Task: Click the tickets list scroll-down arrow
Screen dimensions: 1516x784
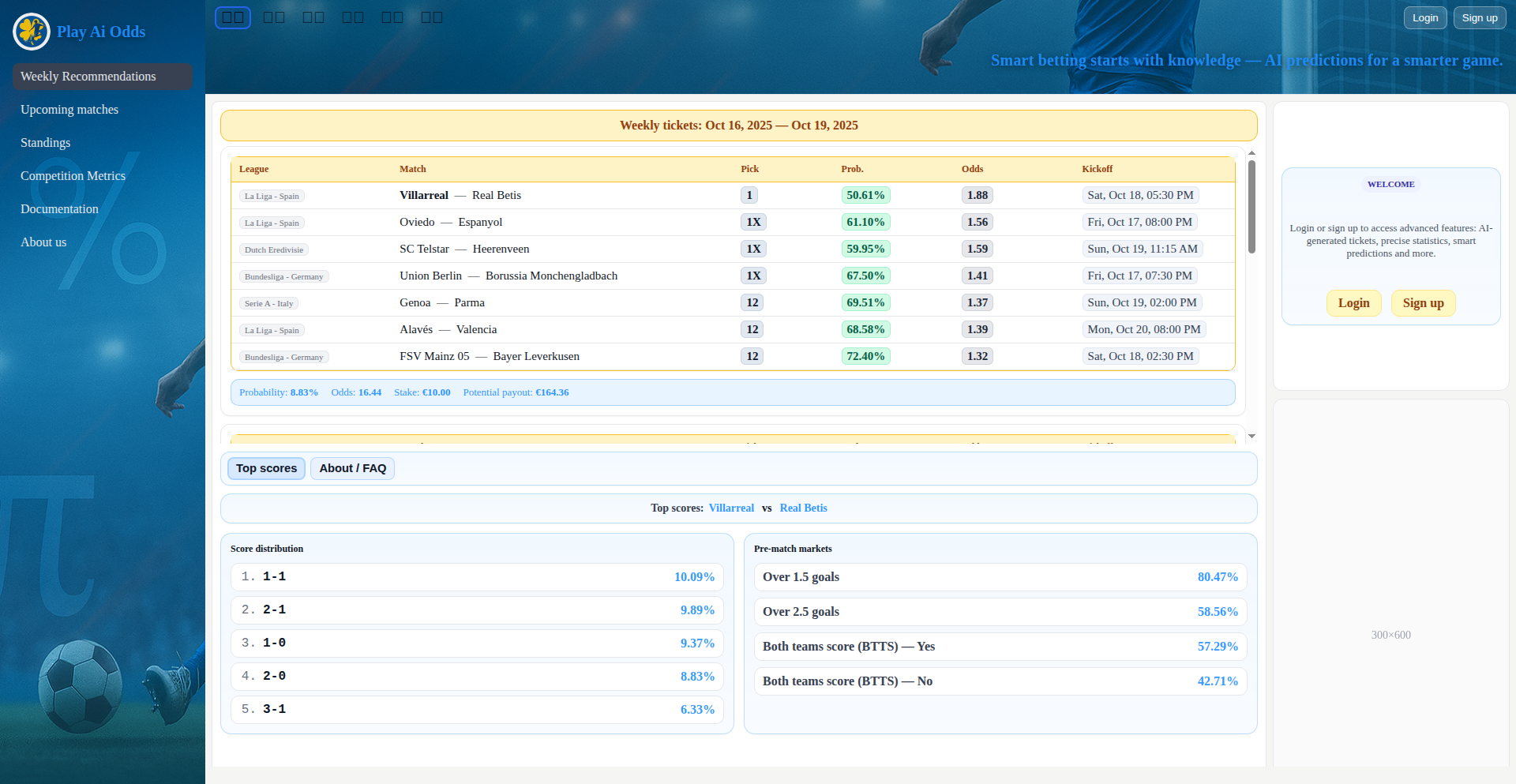Action: [1251, 436]
